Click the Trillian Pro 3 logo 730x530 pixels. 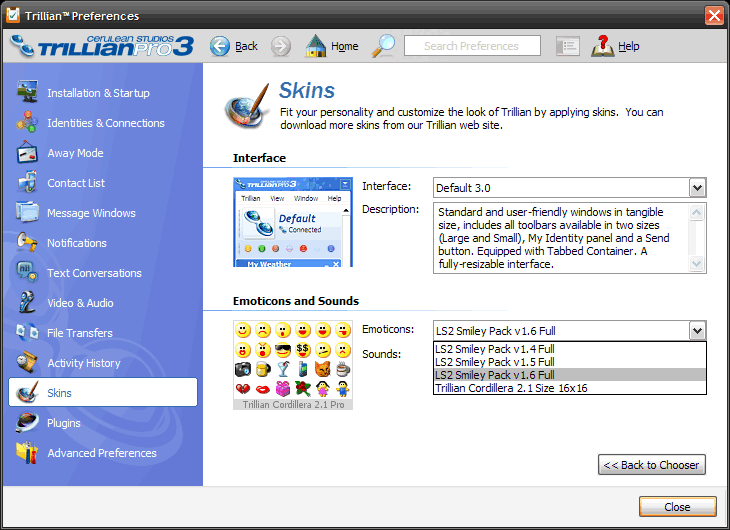click(102, 46)
